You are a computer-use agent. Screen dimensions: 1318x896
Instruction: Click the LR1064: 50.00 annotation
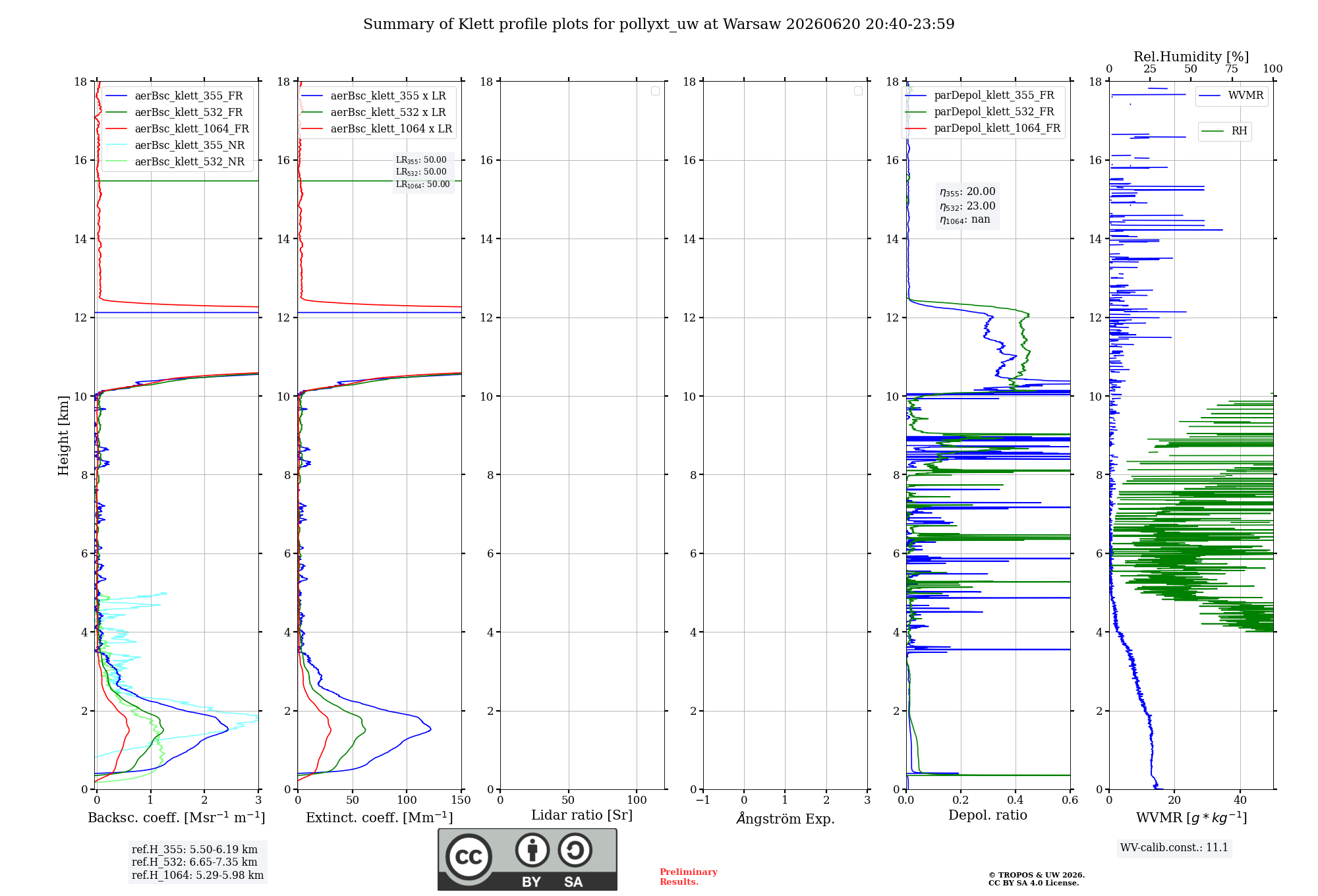pos(423,184)
